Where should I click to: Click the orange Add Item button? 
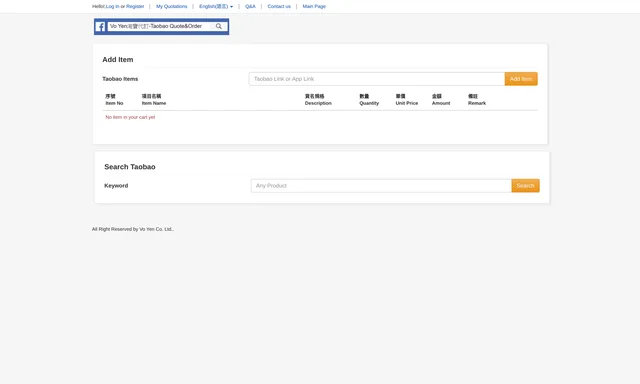(521, 79)
